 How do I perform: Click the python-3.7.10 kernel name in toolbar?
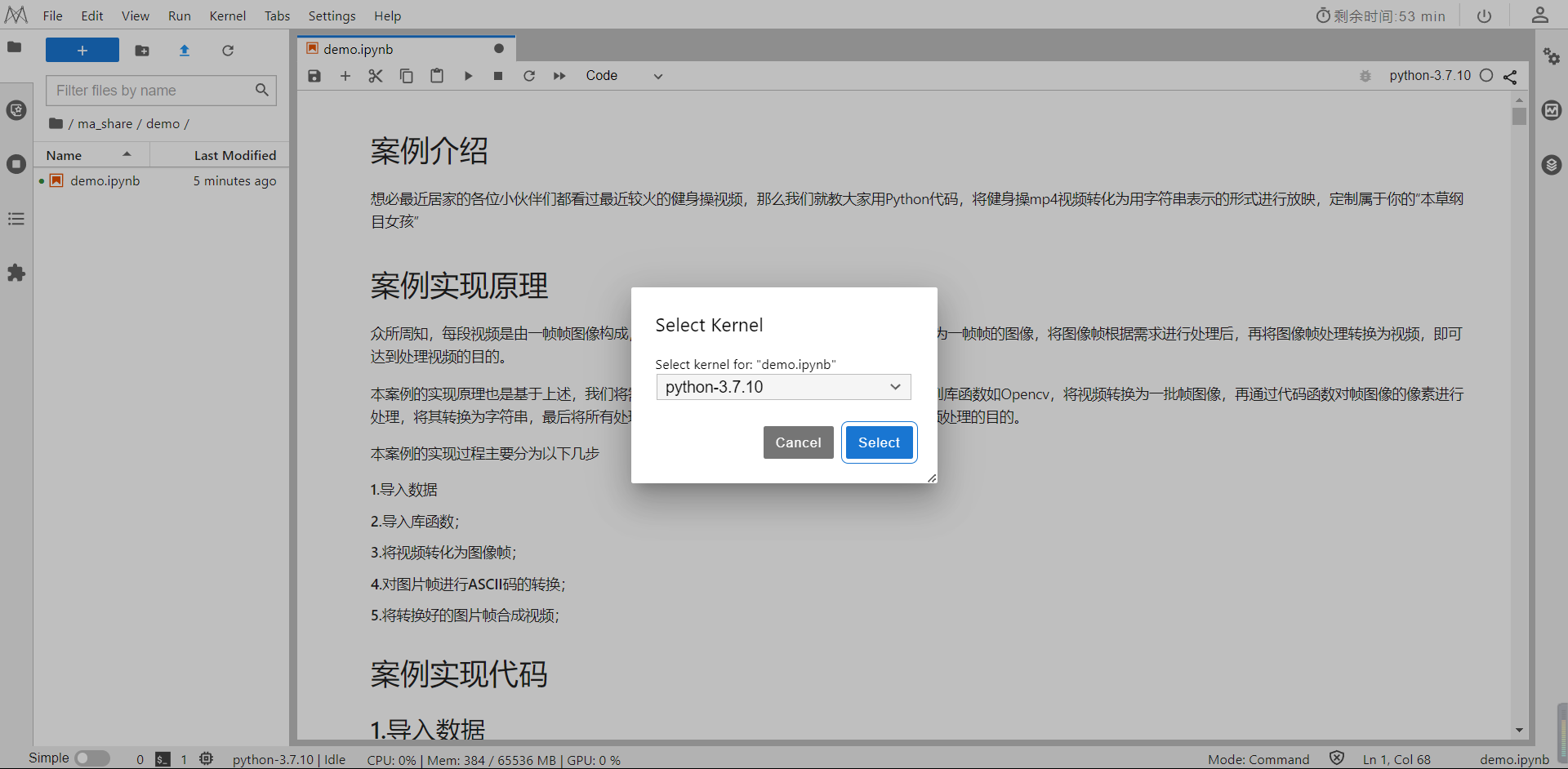click(1430, 76)
